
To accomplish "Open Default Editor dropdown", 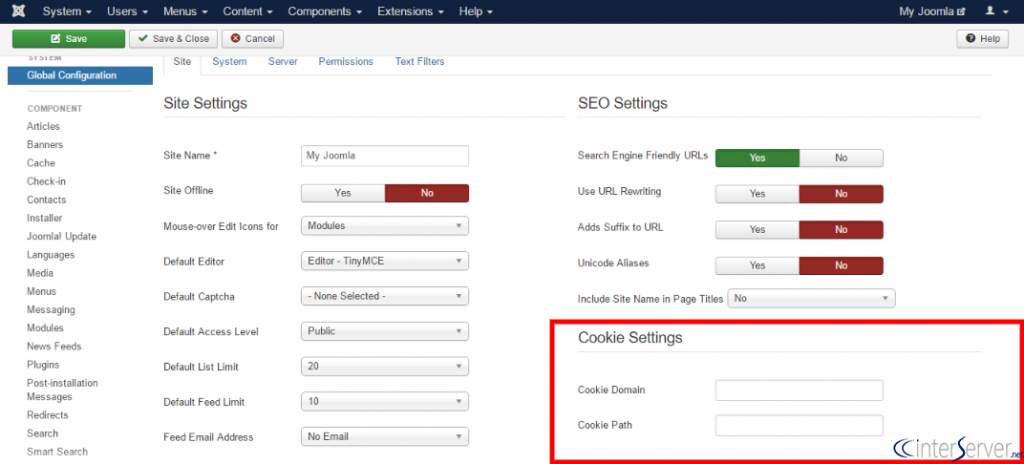I will pos(385,261).
